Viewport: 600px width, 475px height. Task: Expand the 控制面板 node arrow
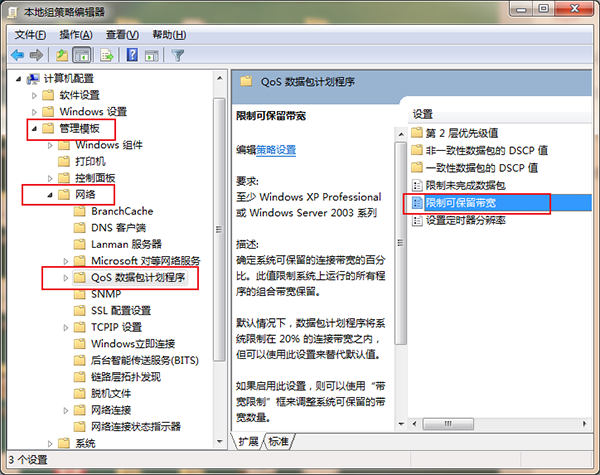tap(50, 178)
